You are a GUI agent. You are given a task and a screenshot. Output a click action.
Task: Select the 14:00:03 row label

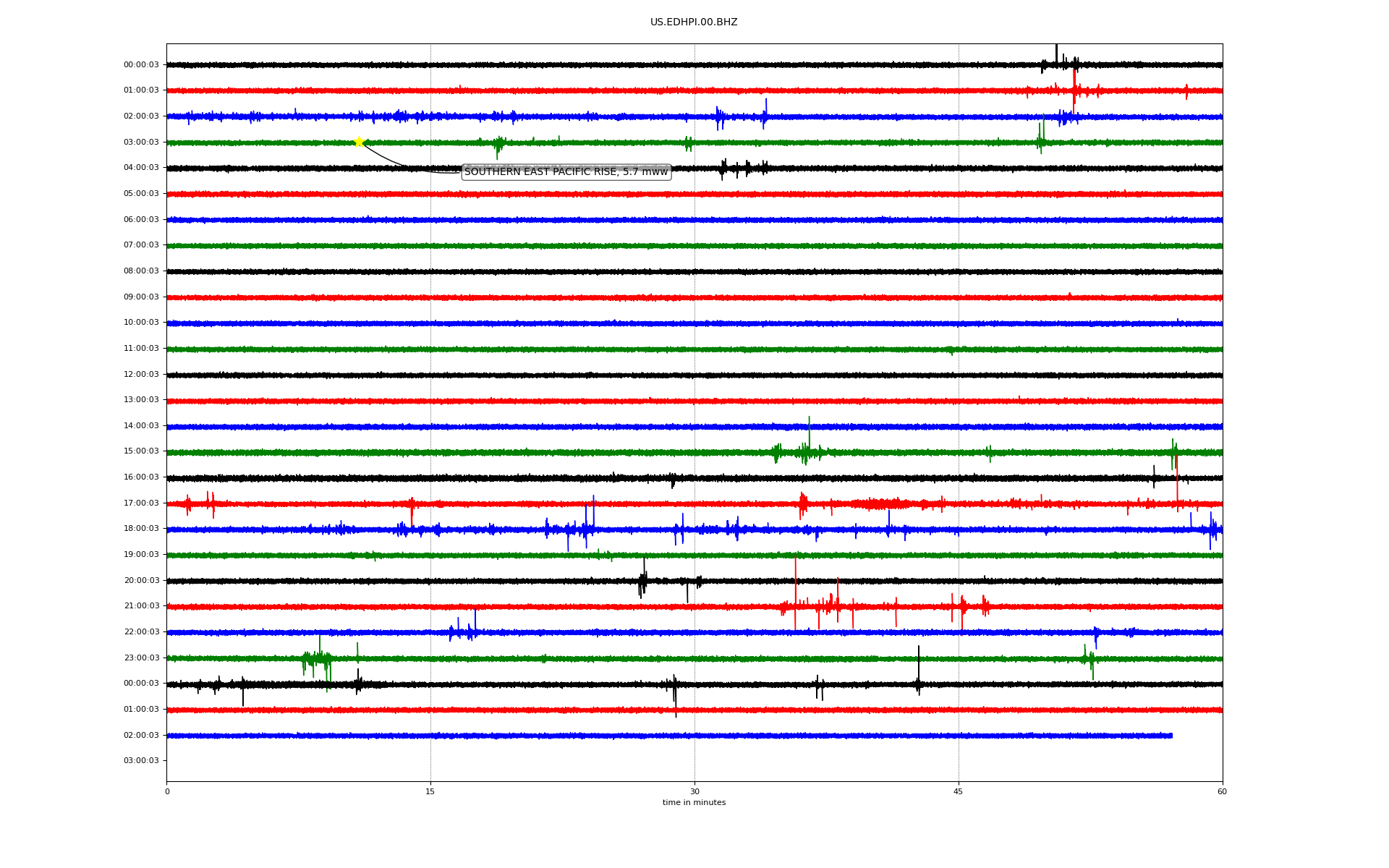[x=141, y=426]
